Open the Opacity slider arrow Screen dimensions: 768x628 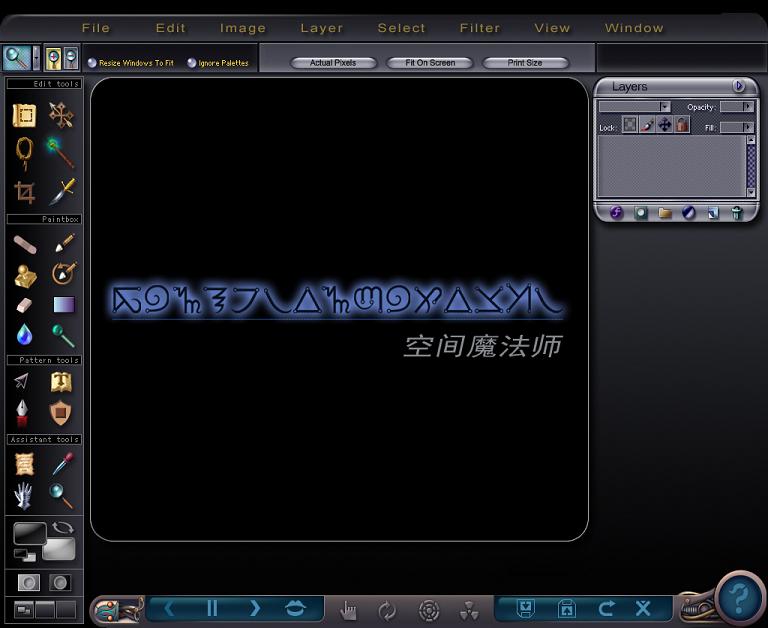[x=747, y=106]
